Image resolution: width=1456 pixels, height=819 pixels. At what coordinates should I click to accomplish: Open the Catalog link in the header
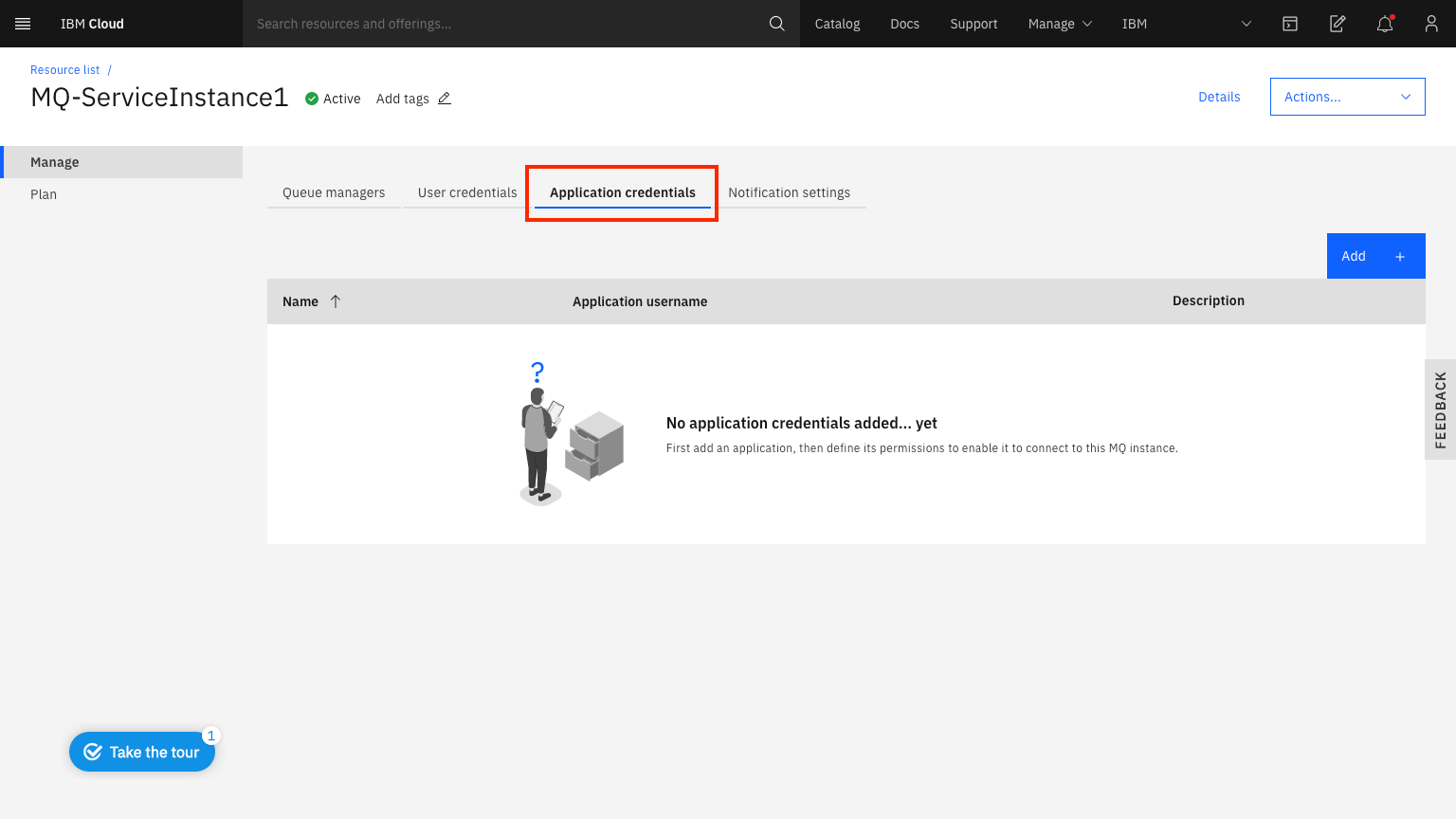837,24
